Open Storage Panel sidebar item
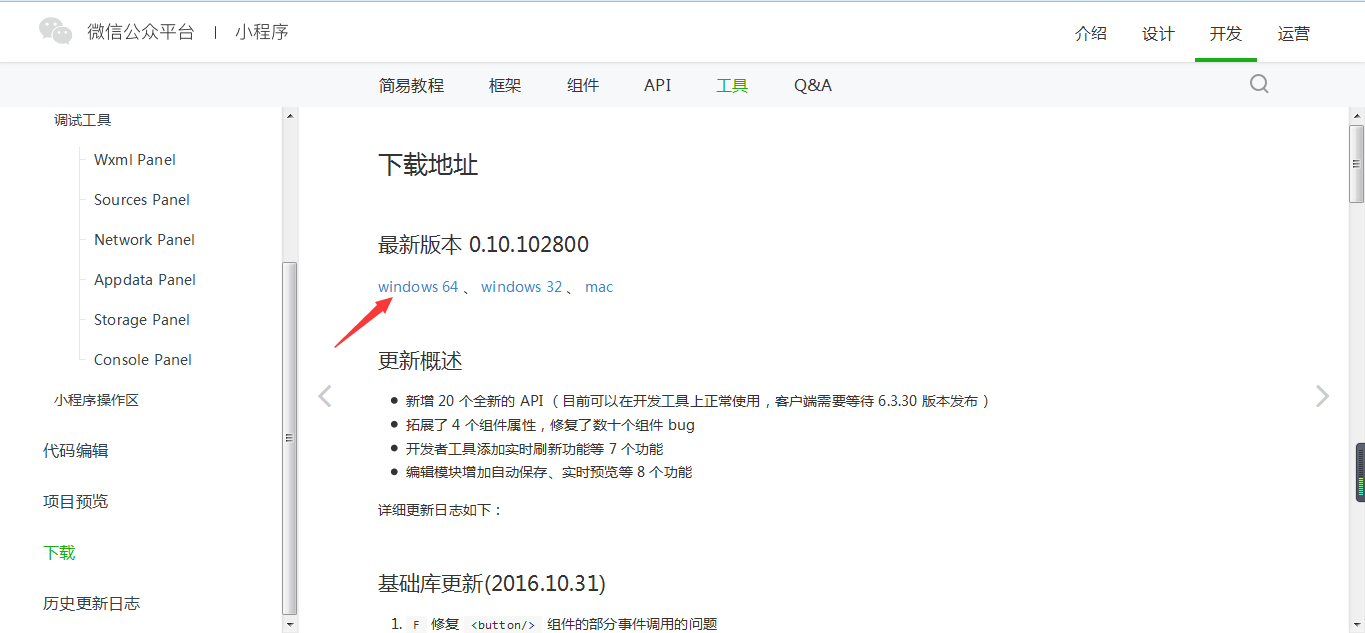Screen dimensions: 1365x633 click(x=142, y=320)
